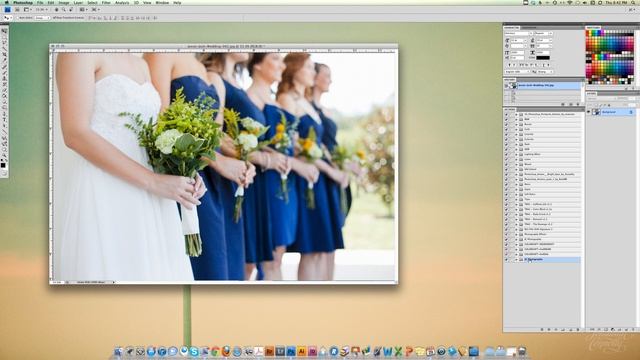Select the Horizontal Type tool
Screen dimensions: 640x360
(4, 119)
